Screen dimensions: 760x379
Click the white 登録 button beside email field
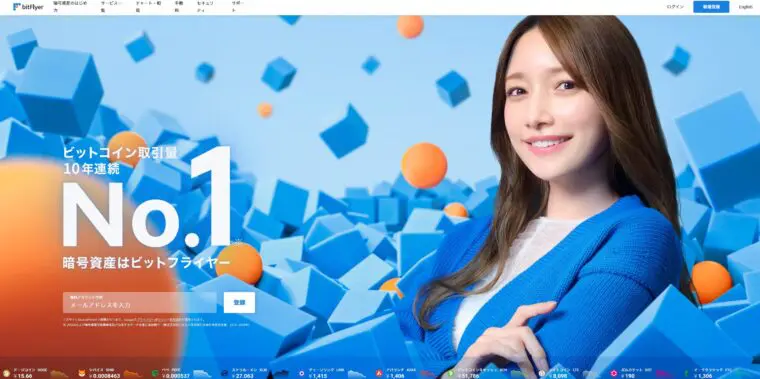[239, 302]
